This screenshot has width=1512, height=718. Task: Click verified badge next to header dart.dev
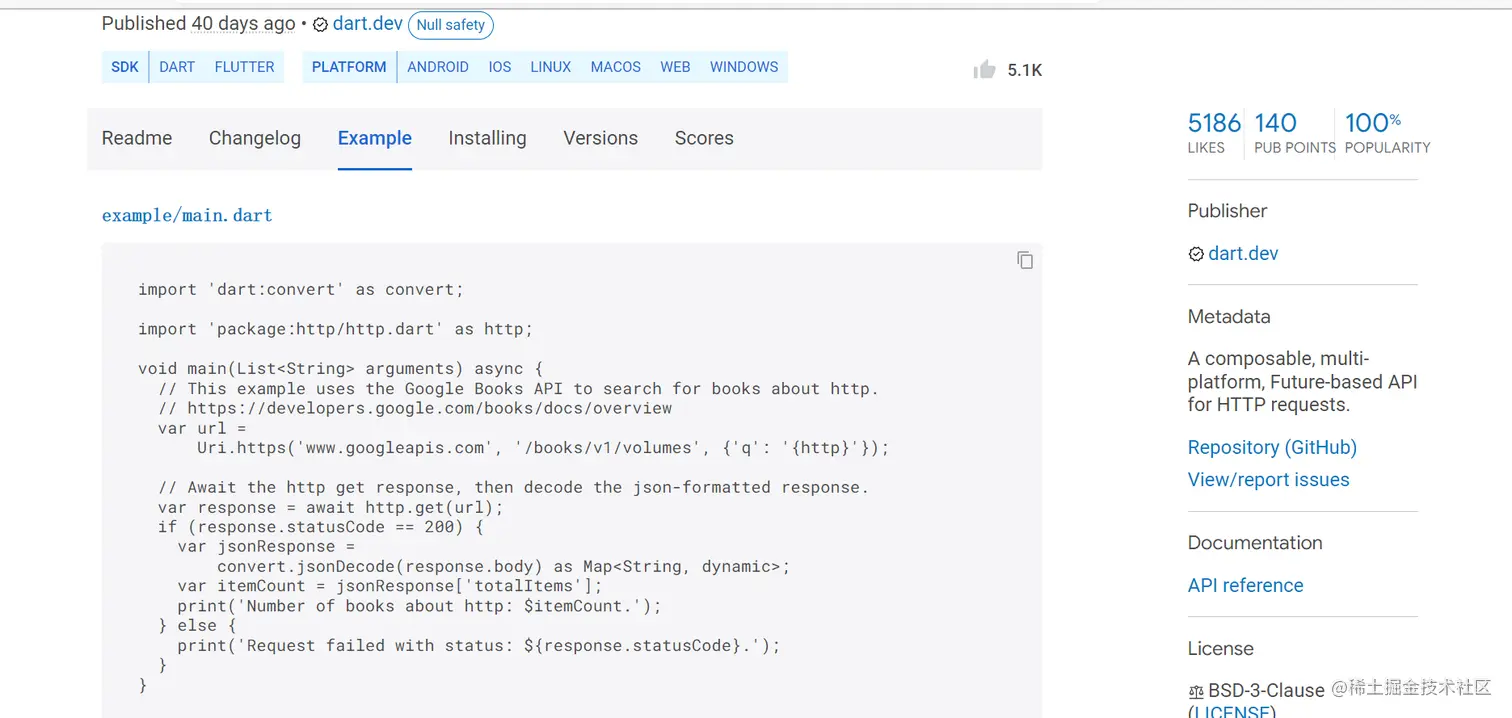(x=320, y=25)
